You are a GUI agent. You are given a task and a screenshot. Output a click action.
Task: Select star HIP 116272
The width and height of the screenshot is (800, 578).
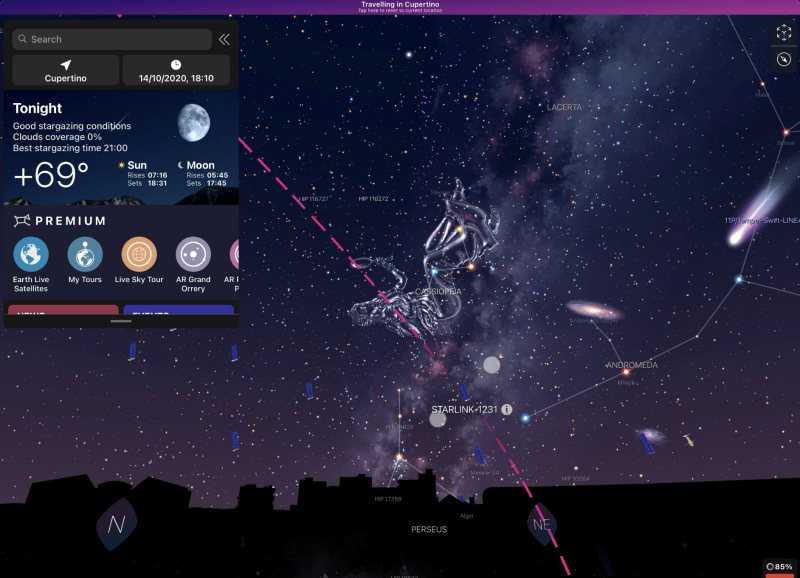[373, 199]
